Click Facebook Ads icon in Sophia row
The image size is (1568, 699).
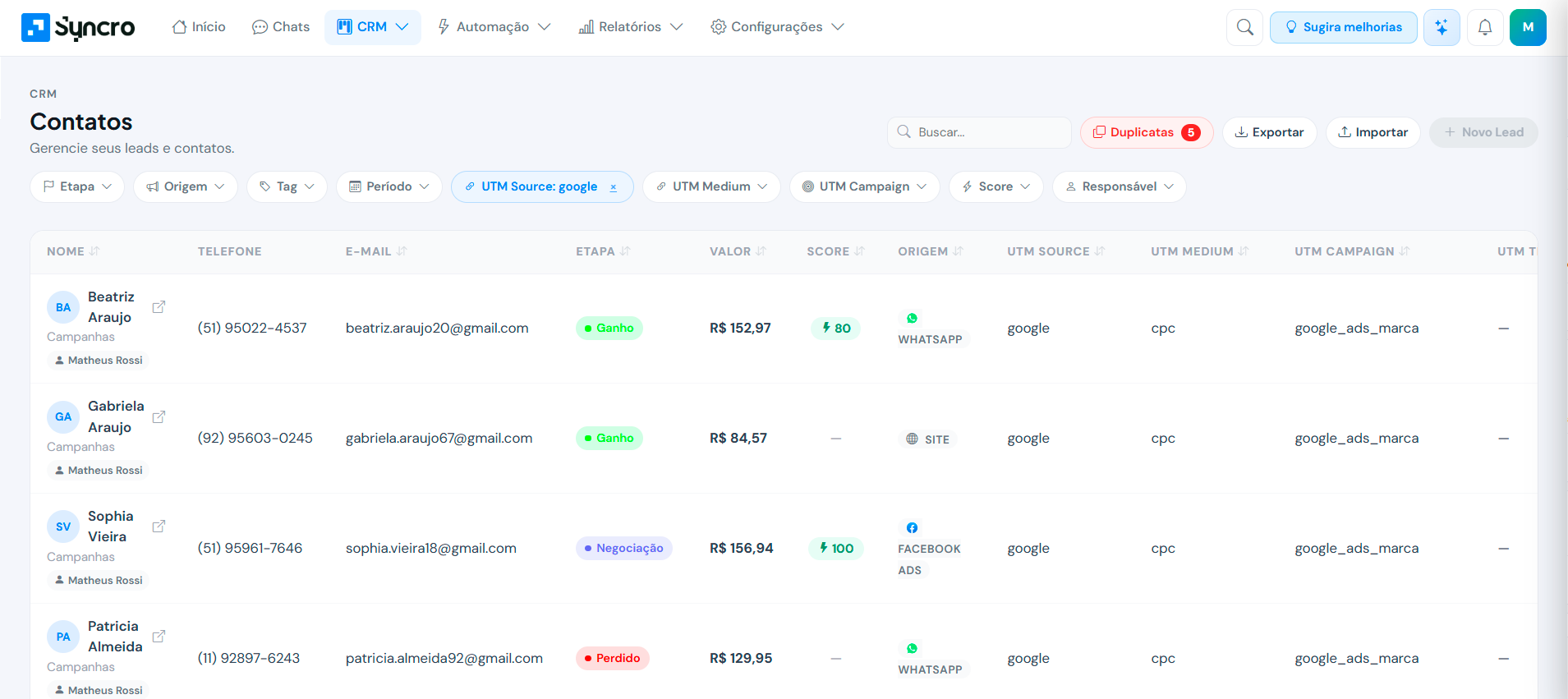click(x=912, y=527)
